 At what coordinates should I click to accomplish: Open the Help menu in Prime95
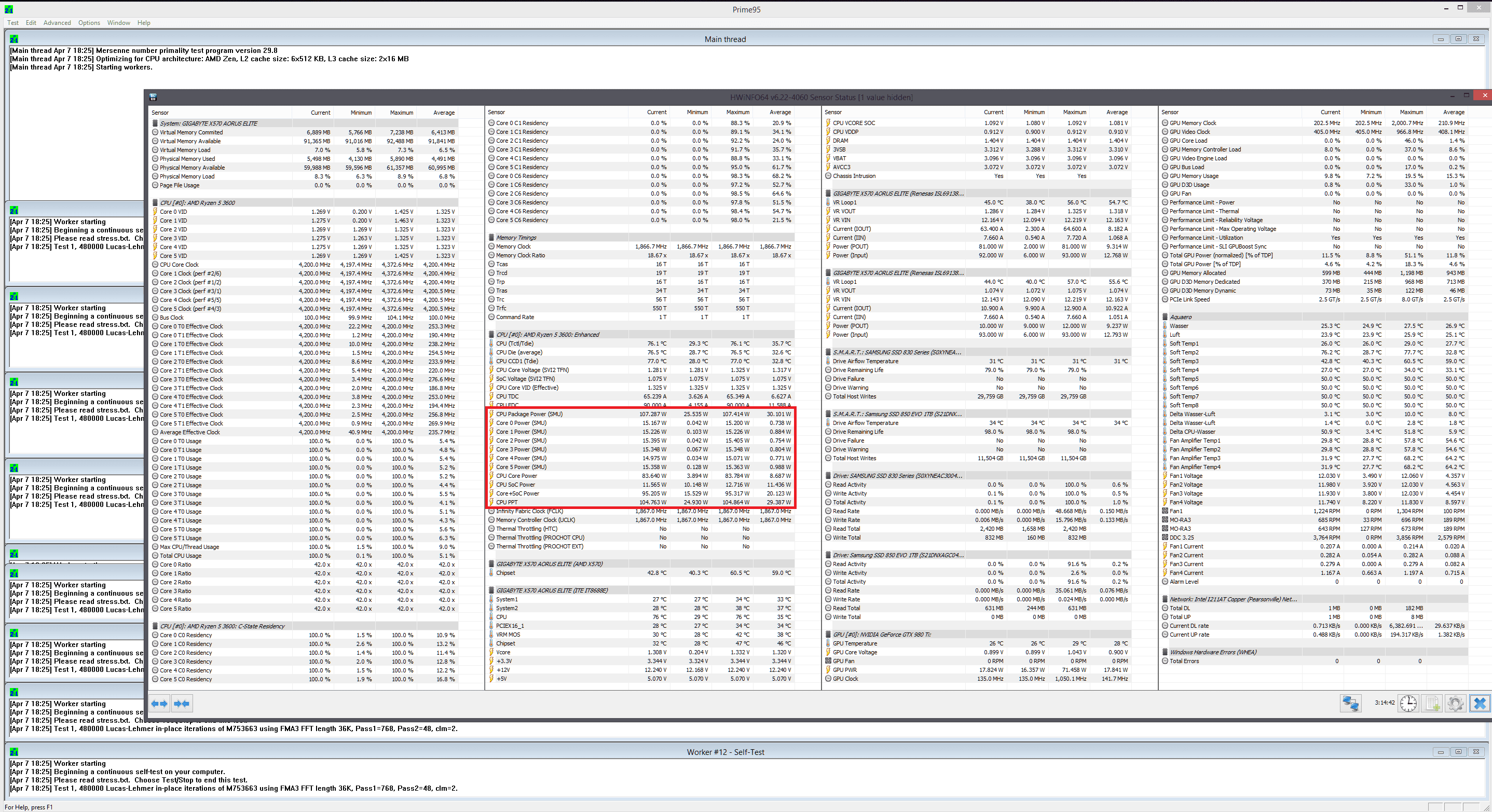[x=144, y=23]
